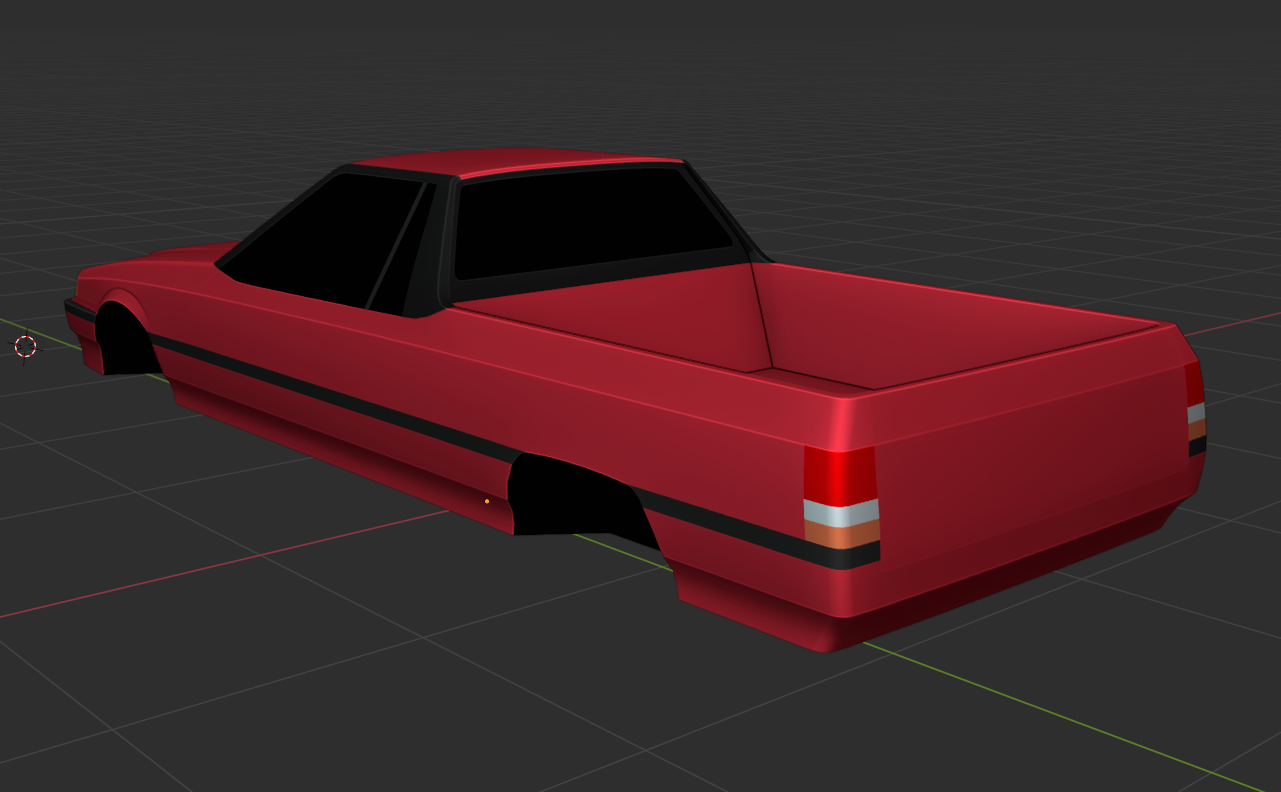Click the orange object origin dot on the car side

pos(487,501)
